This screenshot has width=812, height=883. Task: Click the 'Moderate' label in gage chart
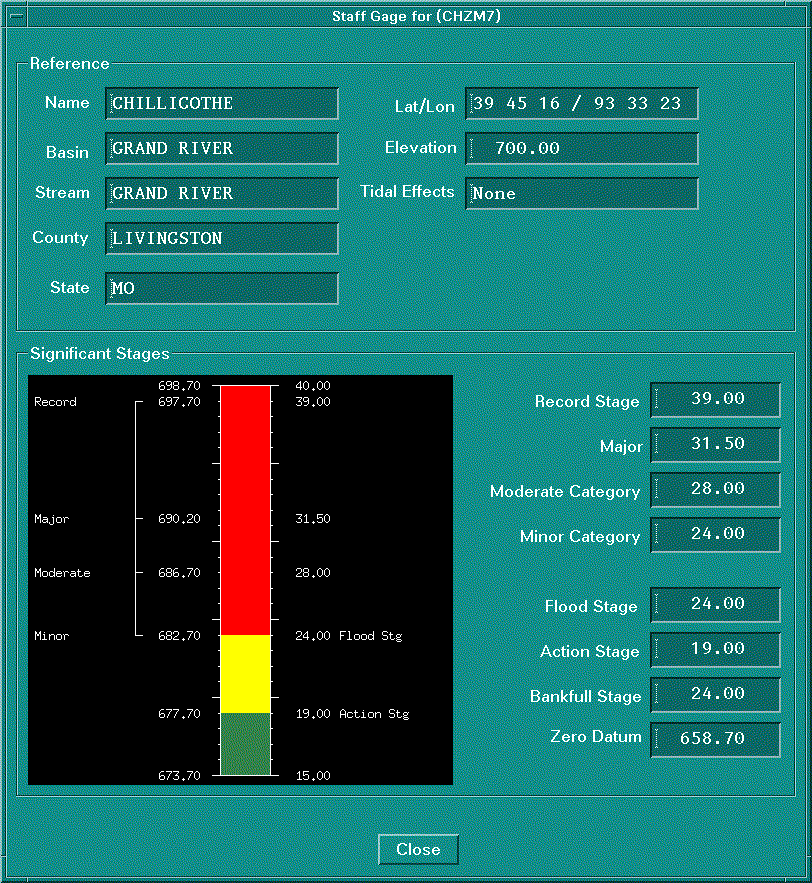62,573
